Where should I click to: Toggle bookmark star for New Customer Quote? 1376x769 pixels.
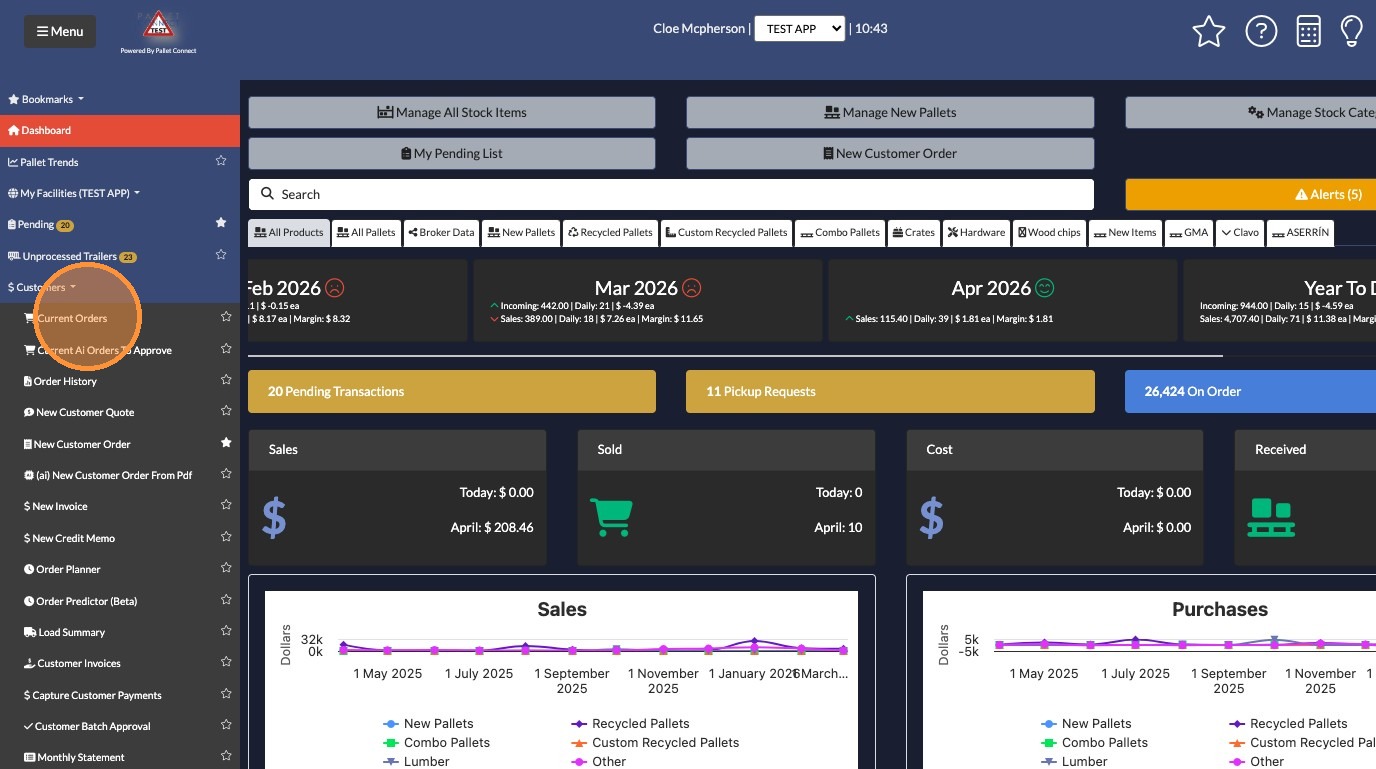[226, 412]
